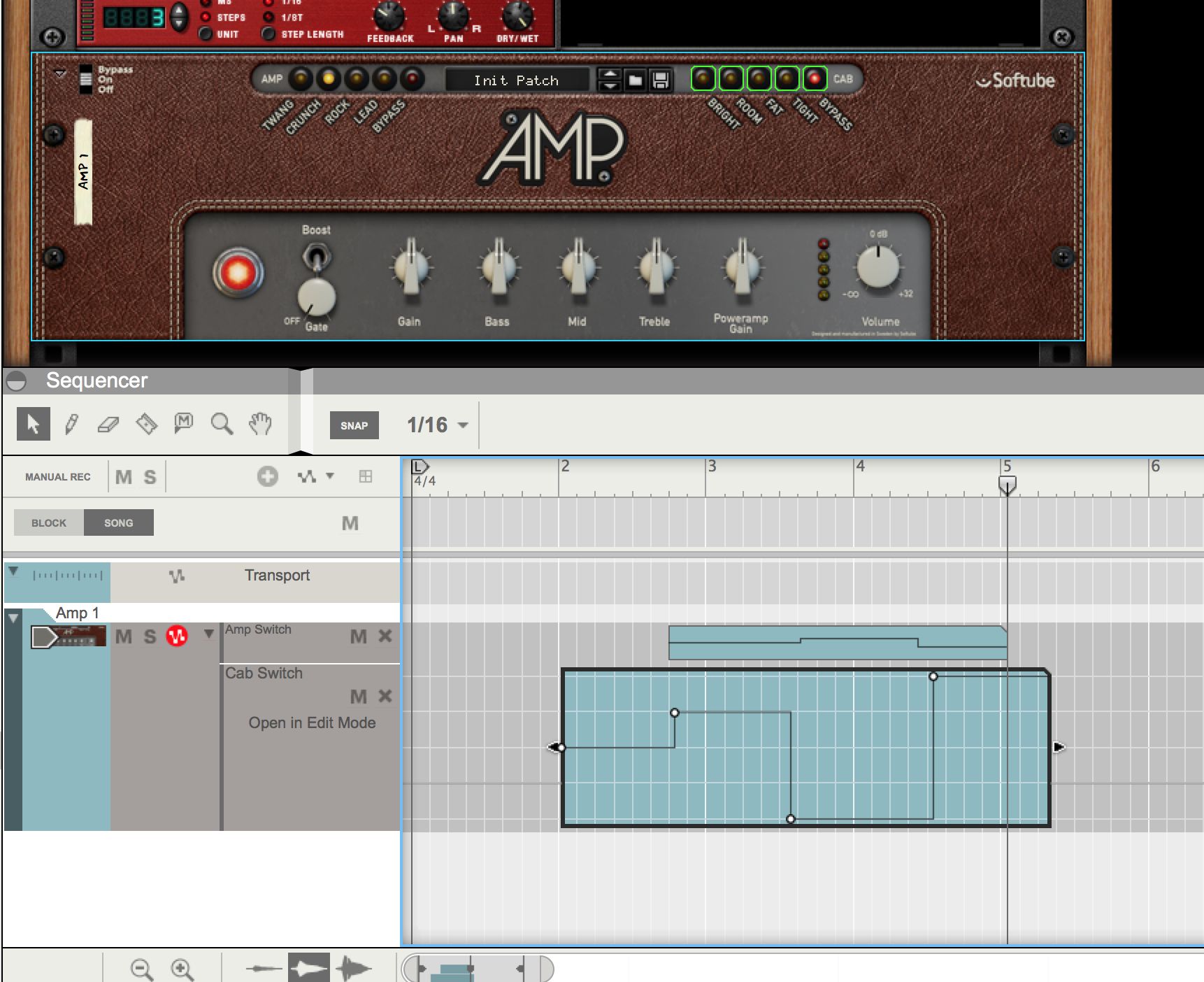This screenshot has height=982, width=1204.
Task: Click MANUAL REC button
Action: (x=58, y=477)
